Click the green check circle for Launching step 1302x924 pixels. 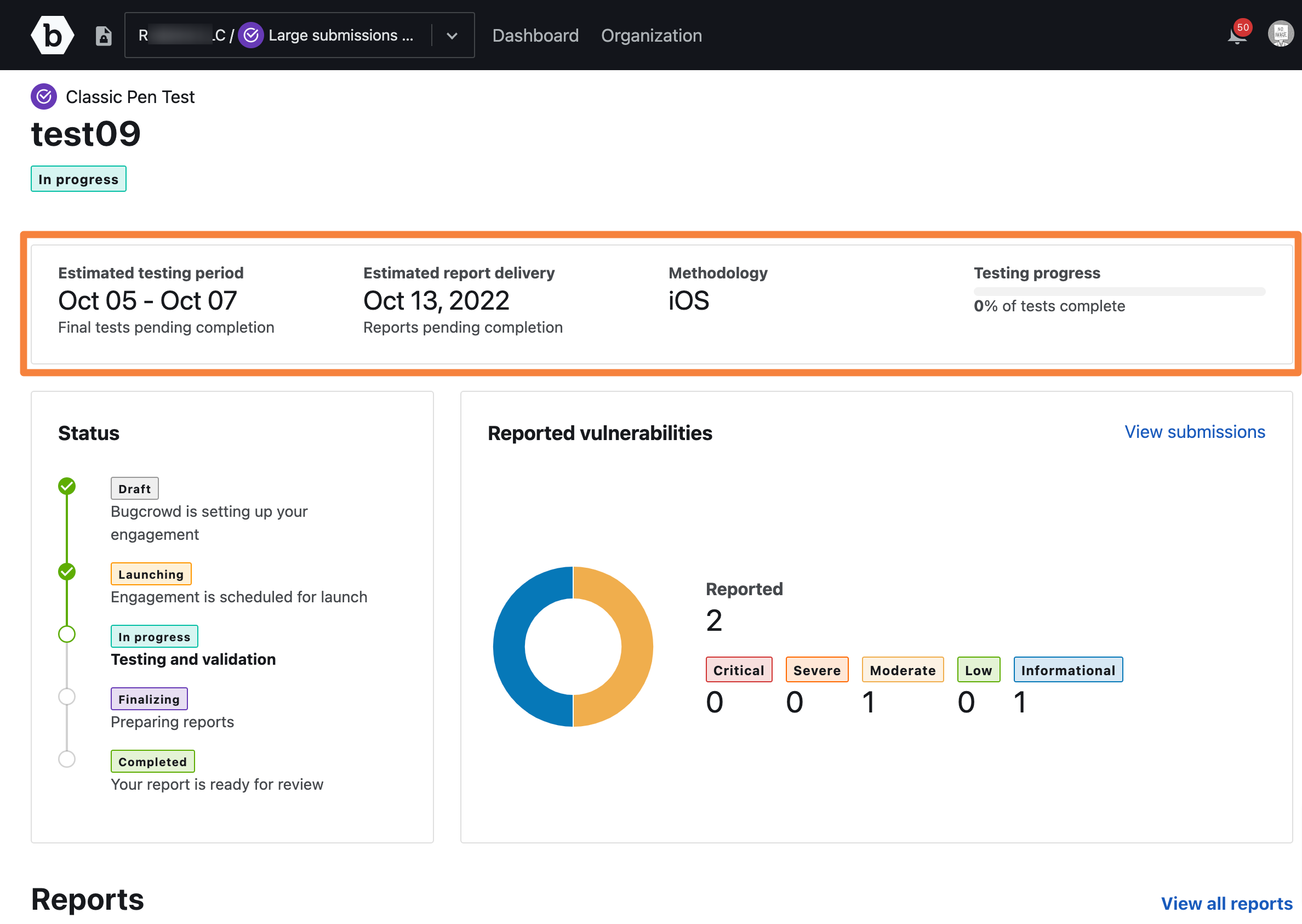coord(67,571)
